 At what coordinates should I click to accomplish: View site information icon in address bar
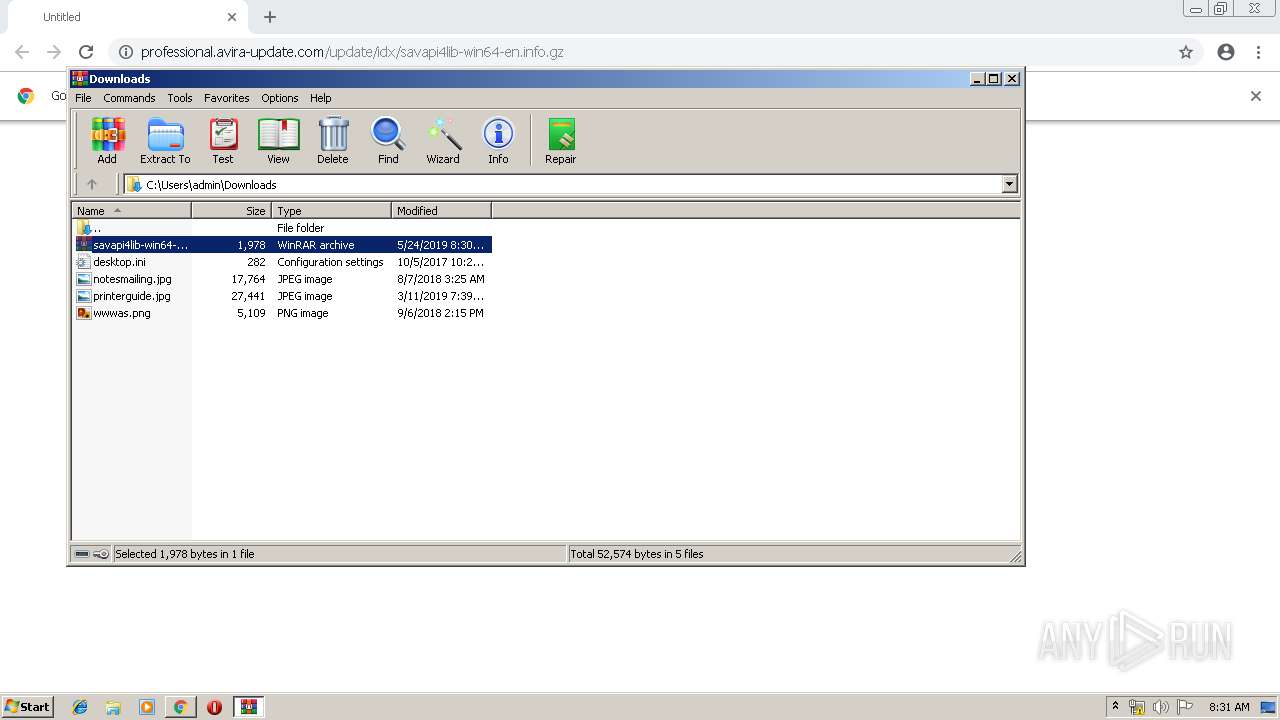click(125, 52)
